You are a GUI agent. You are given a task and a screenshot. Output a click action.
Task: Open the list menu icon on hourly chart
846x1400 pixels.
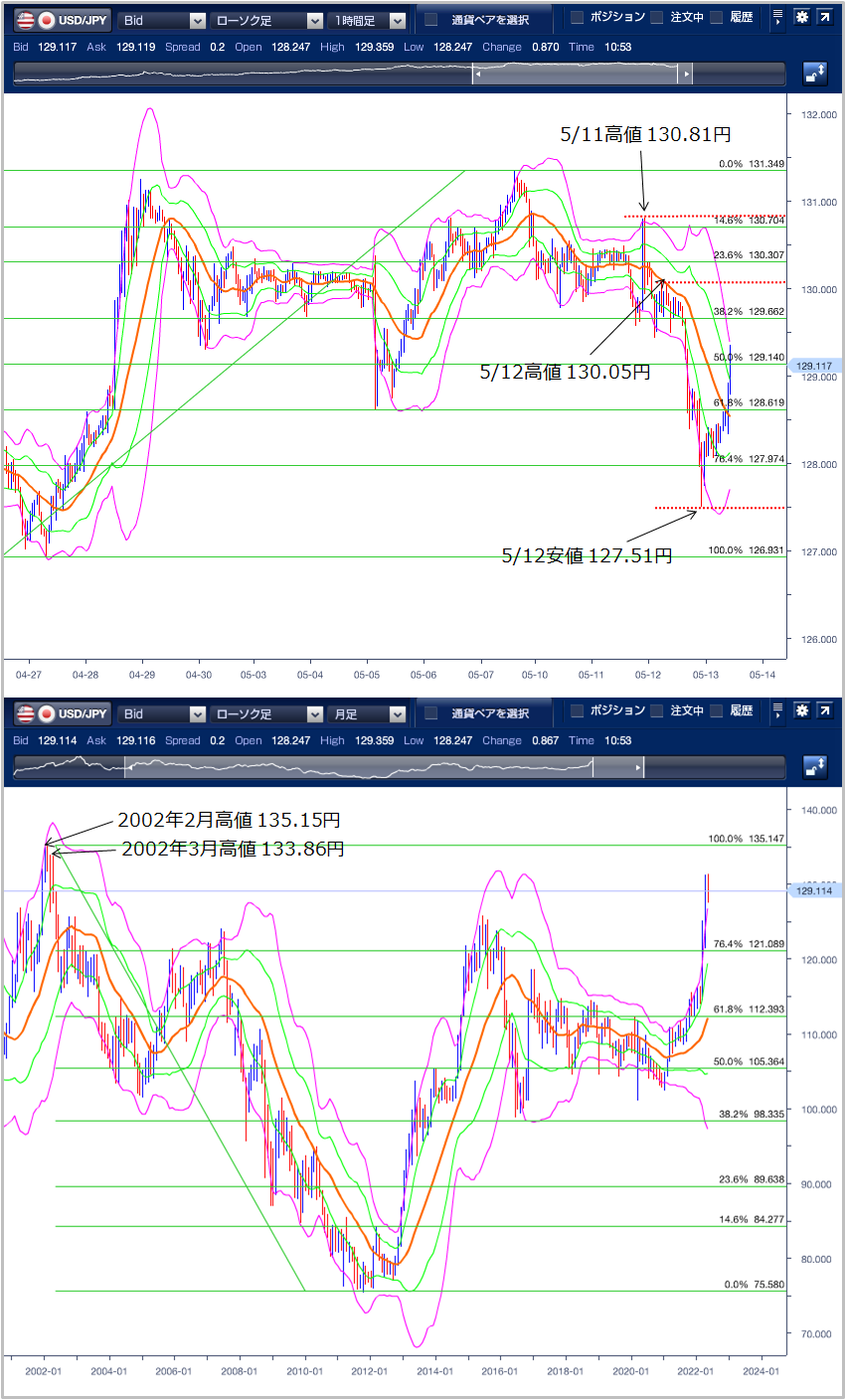[x=777, y=18]
